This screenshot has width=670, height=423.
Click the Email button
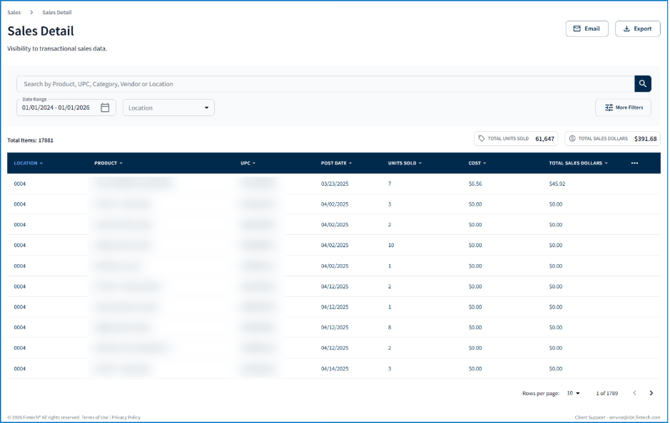[586, 29]
